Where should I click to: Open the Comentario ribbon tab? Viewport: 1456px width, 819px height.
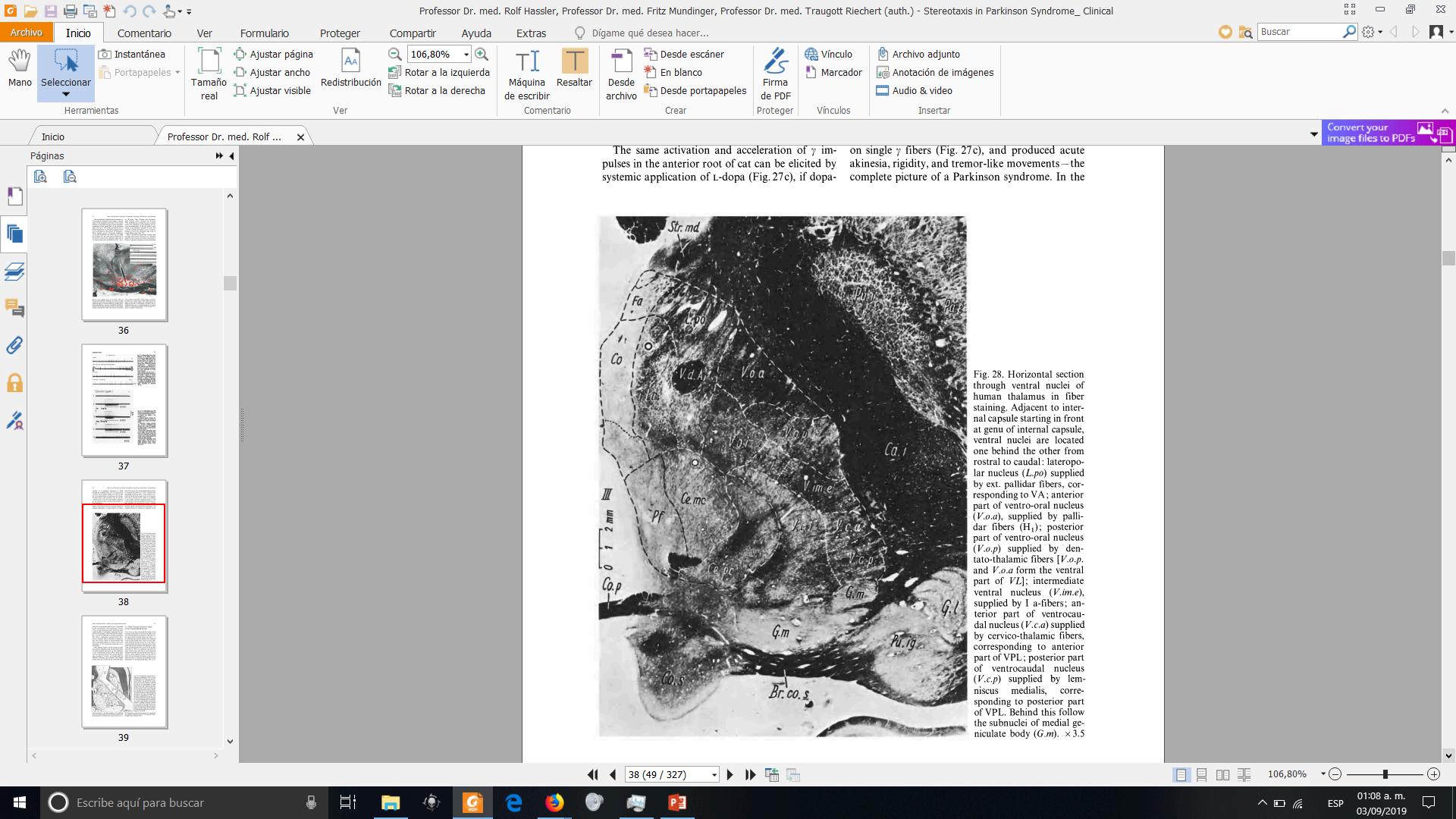[144, 33]
